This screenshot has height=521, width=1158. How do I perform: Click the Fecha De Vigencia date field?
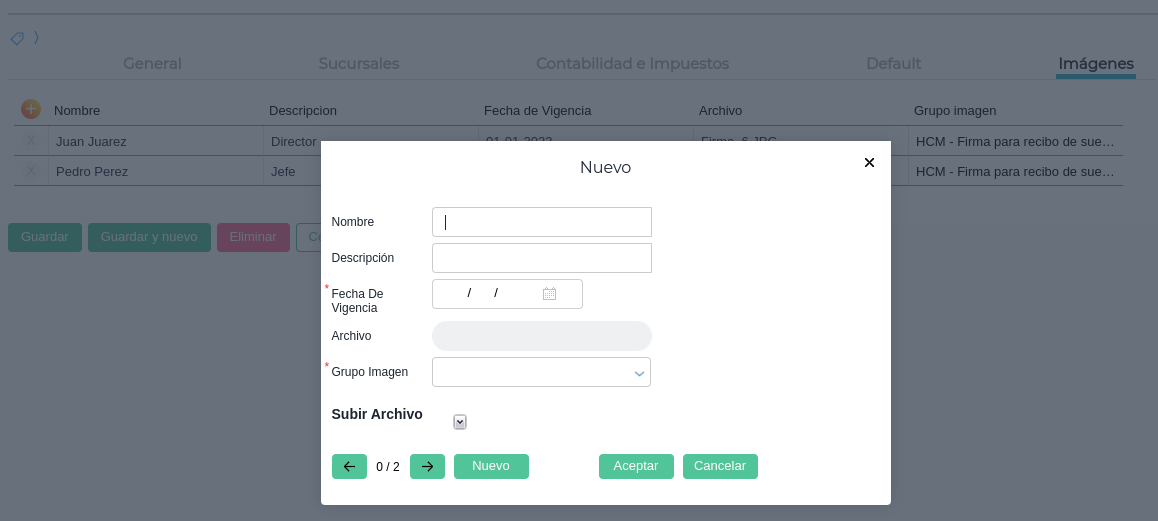pos(490,294)
